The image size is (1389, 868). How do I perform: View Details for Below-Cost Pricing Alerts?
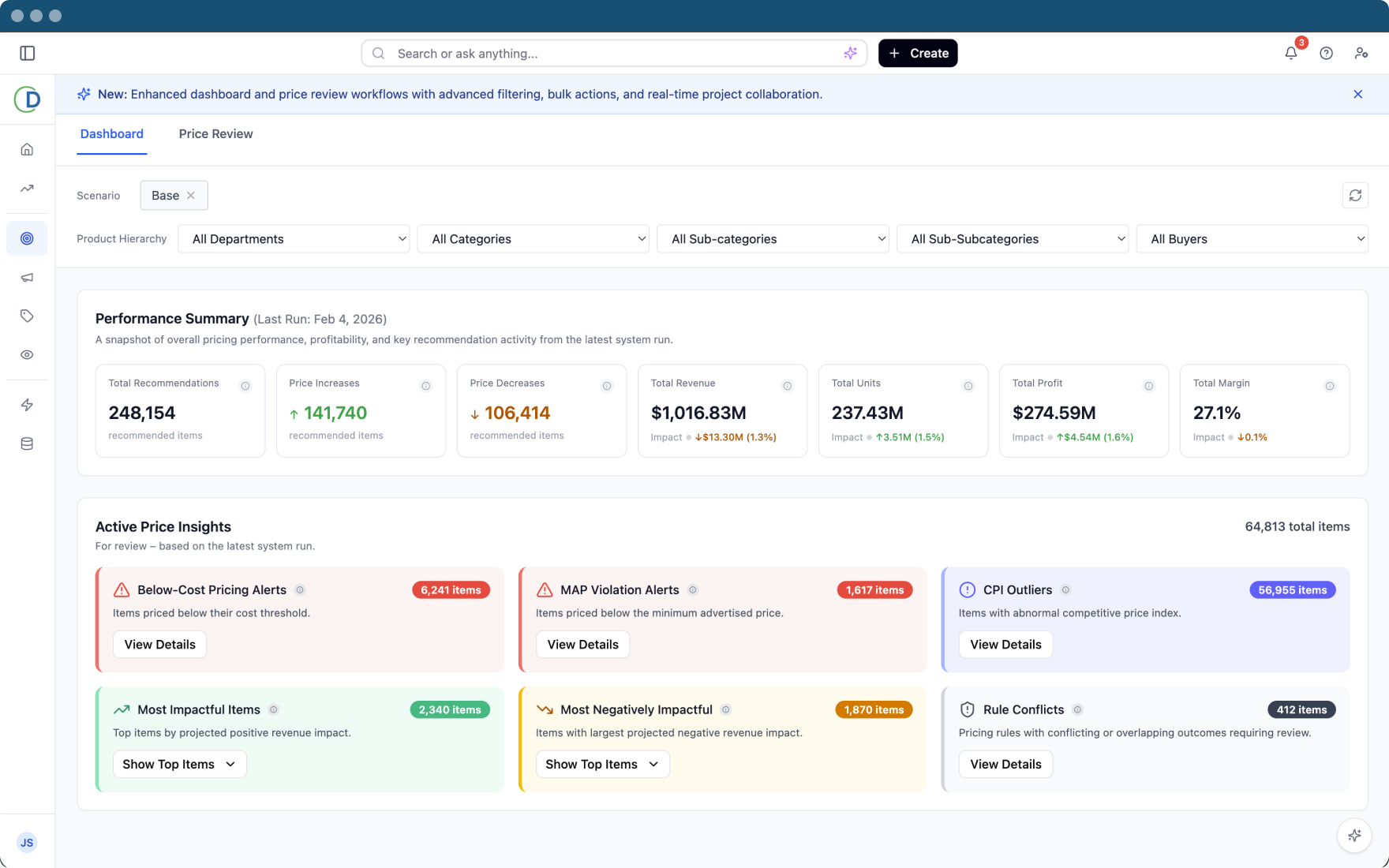(x=159, y=645)
